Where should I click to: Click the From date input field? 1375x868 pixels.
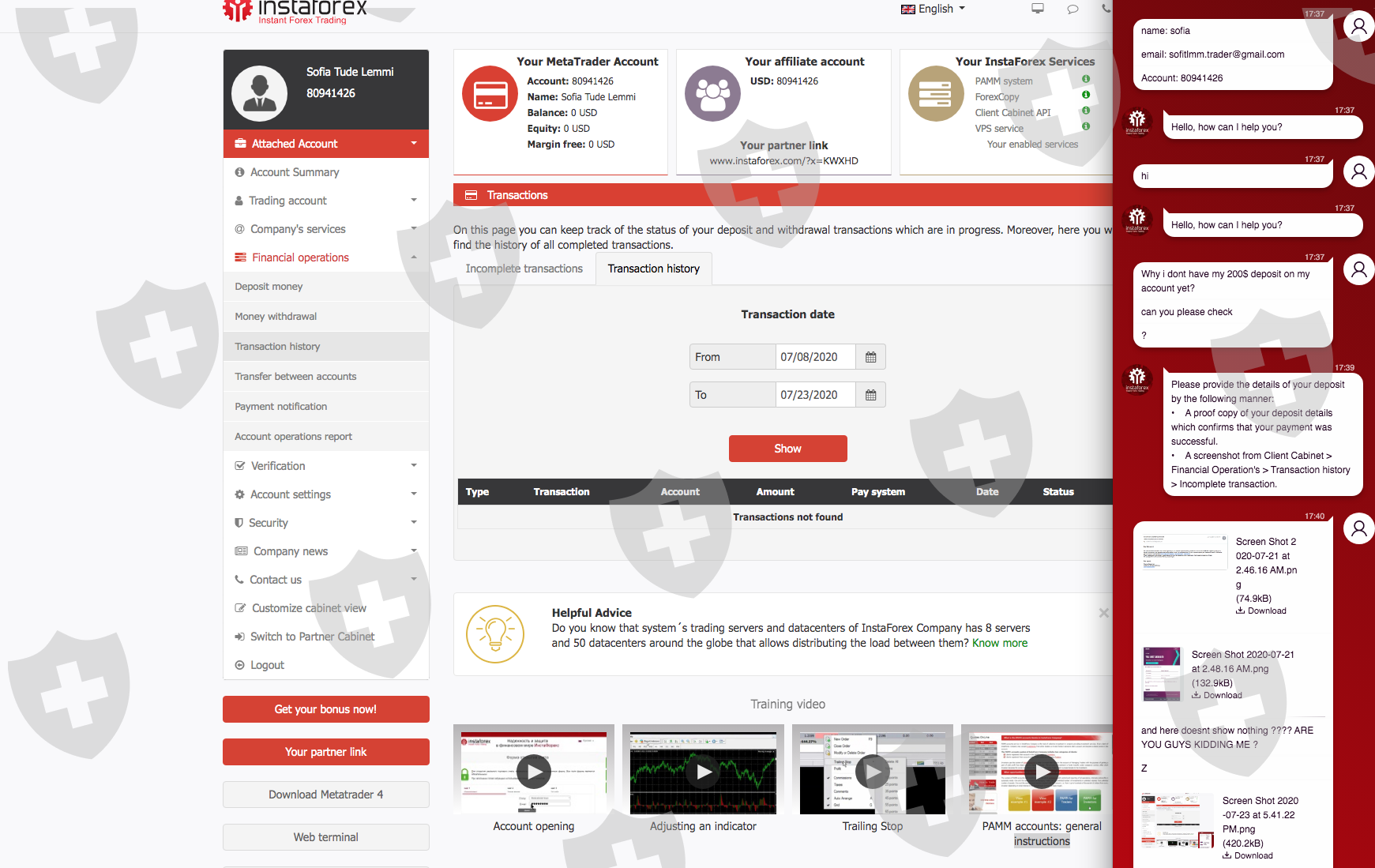click(816, 357)
